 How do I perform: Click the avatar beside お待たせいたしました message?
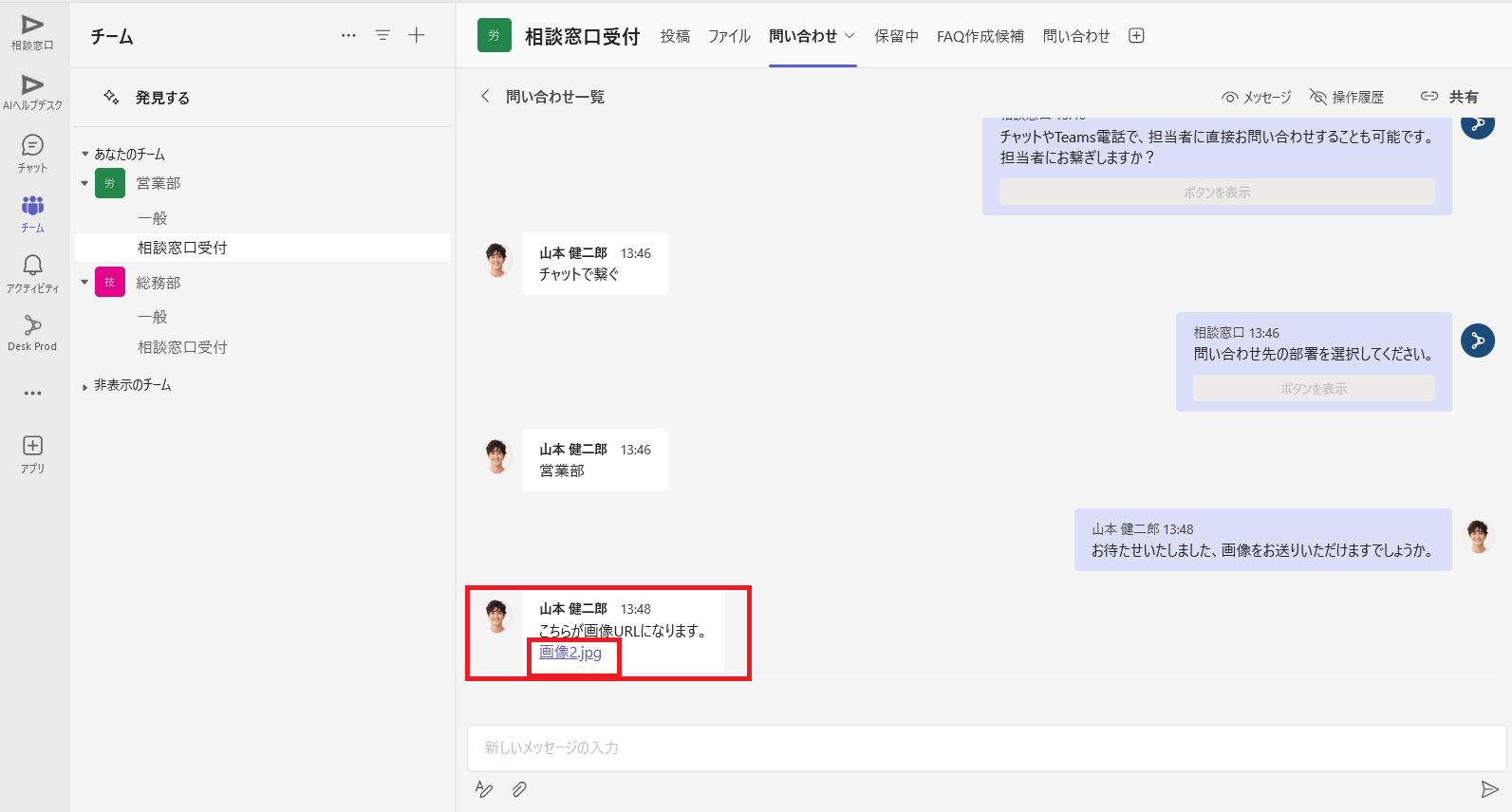coord(1478,536)
